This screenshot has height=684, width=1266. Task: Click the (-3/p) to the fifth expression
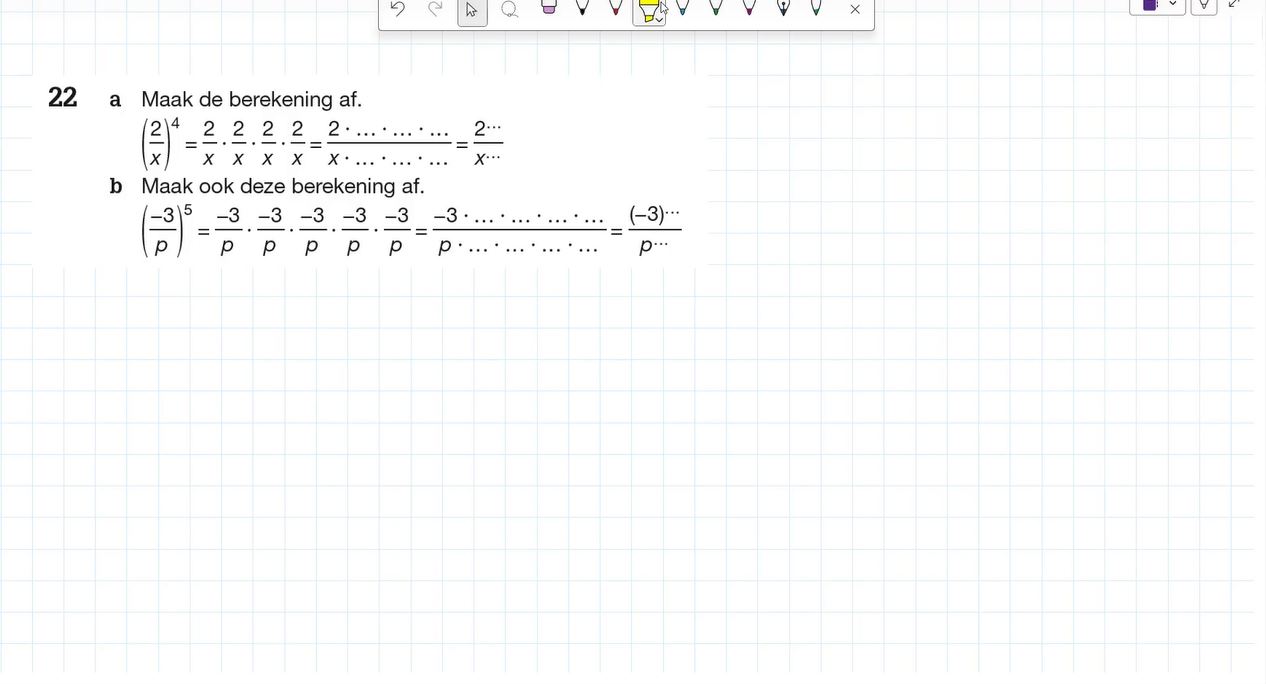(166, 231)
